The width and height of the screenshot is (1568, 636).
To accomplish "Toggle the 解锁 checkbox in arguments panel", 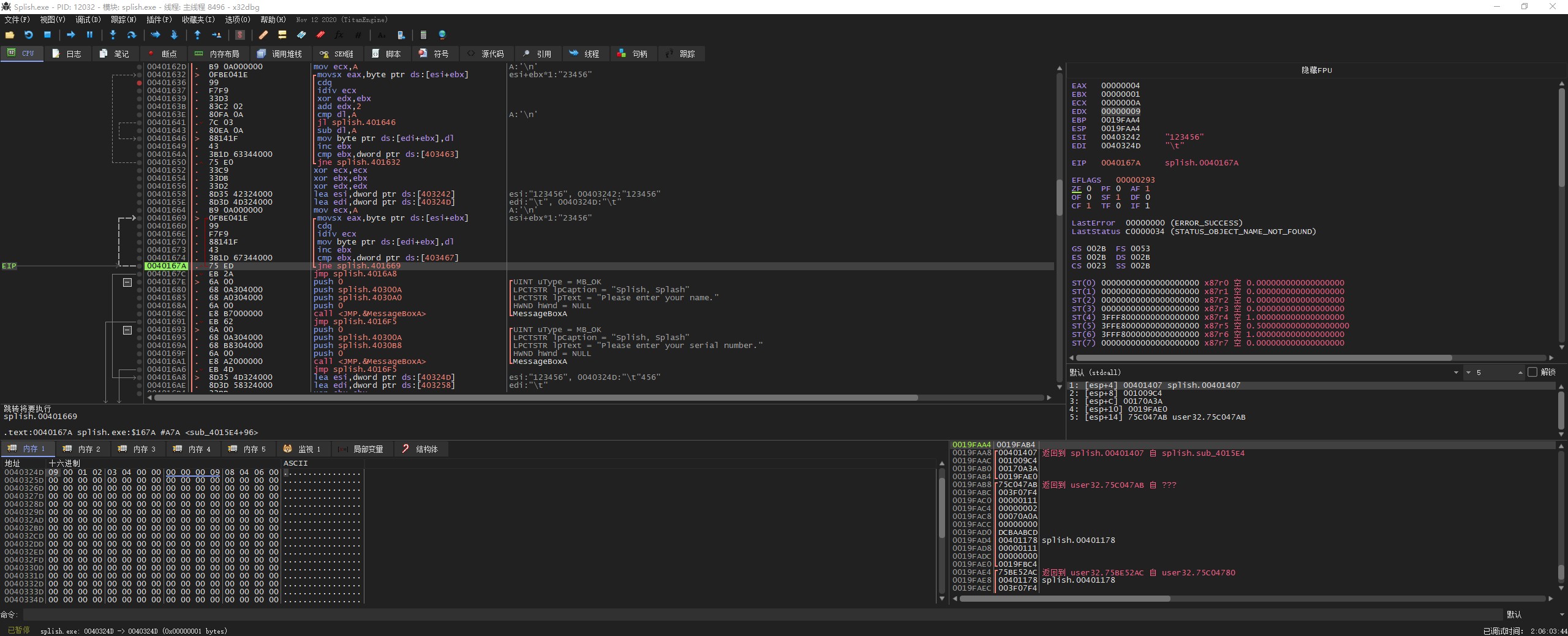I will click(x=1532, y=372).
